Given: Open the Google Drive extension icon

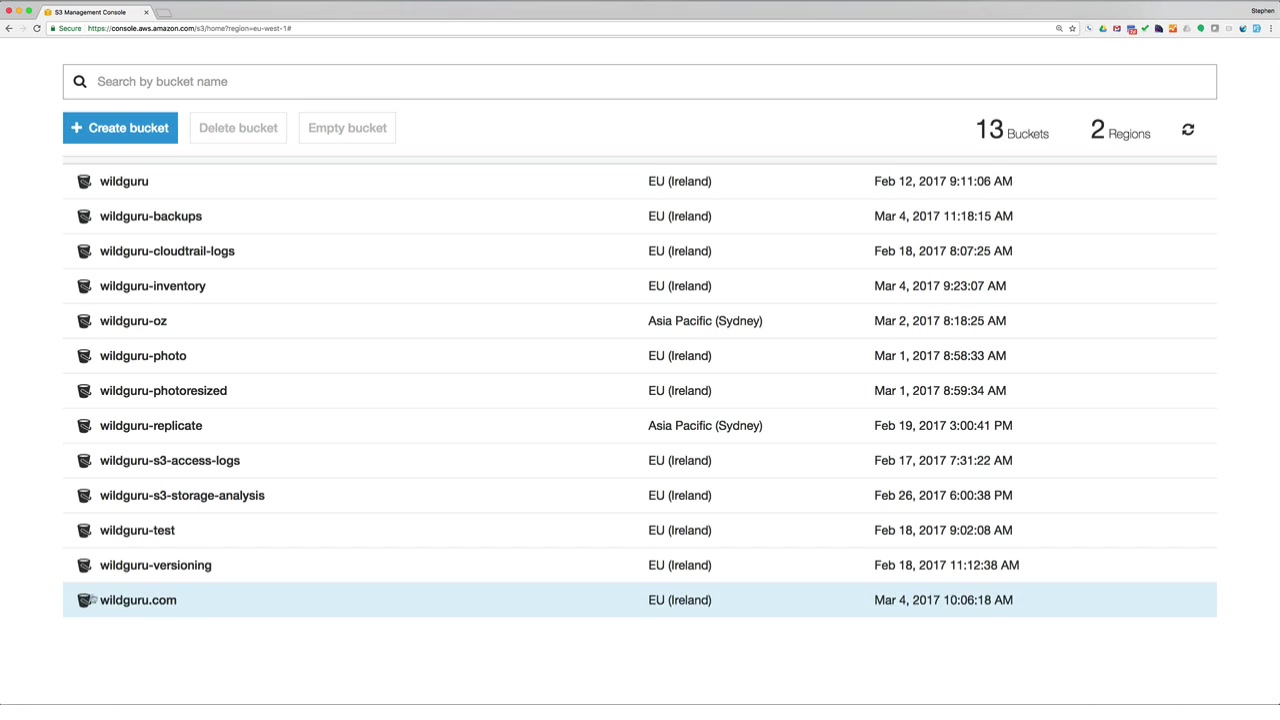Looking at the screenshot, I should point(1103,28).
